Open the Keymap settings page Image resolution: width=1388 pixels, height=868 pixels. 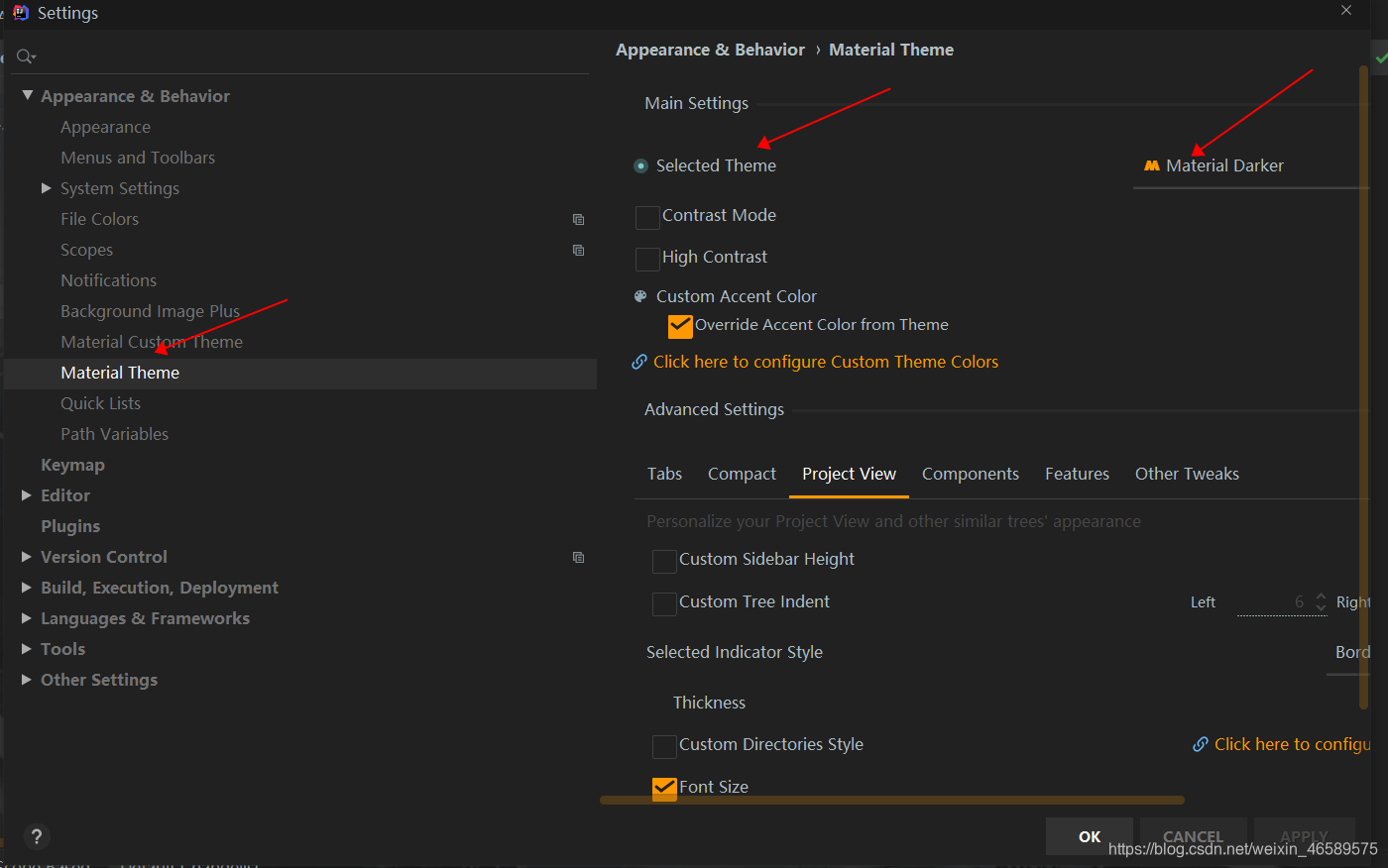click(72, 465)
